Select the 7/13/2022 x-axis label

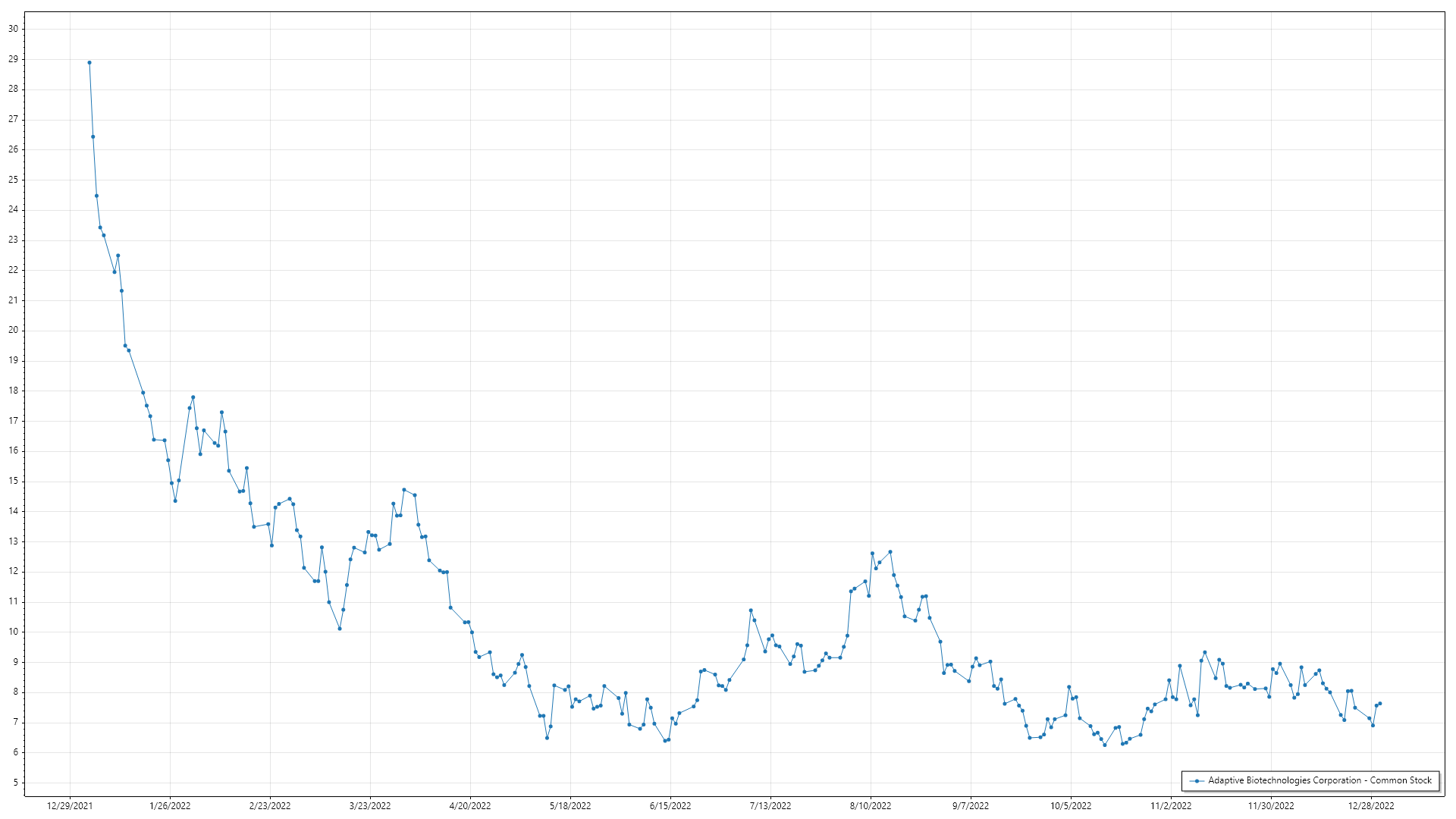[770, 806]
